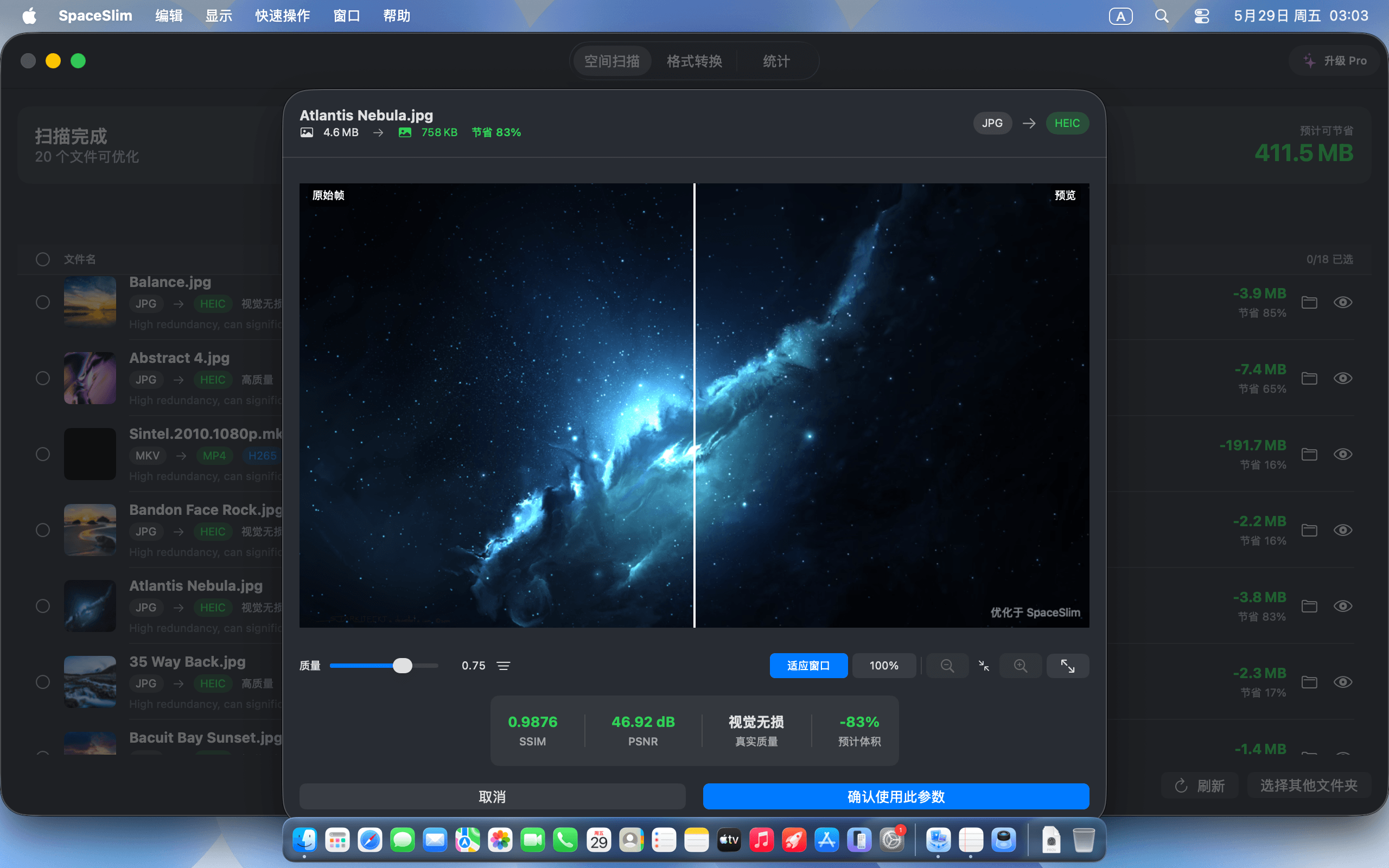Open folder icon for Bandon Face Rock row

pyautogui.click(x=1309, y=530)
